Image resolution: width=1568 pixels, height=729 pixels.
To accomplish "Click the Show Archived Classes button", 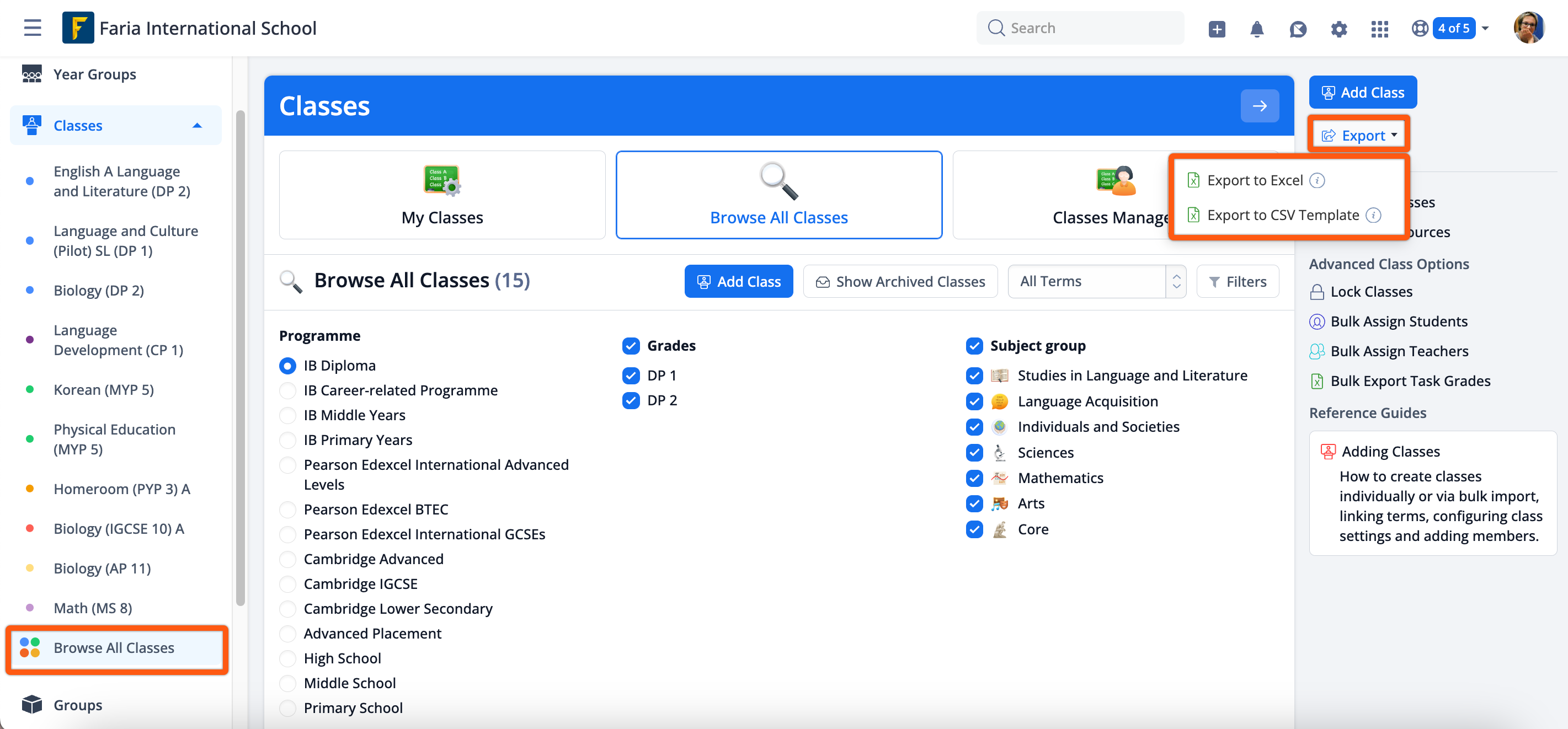I will (x=900, y=282).
